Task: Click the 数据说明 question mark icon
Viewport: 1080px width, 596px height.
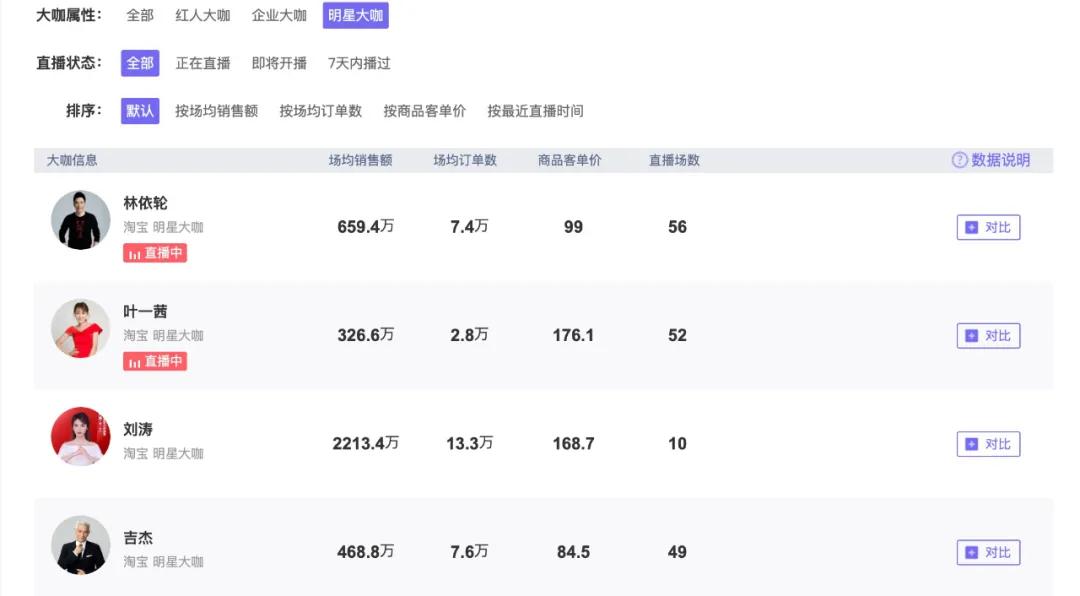Action: pyautogui.click(x=959, y=160)
